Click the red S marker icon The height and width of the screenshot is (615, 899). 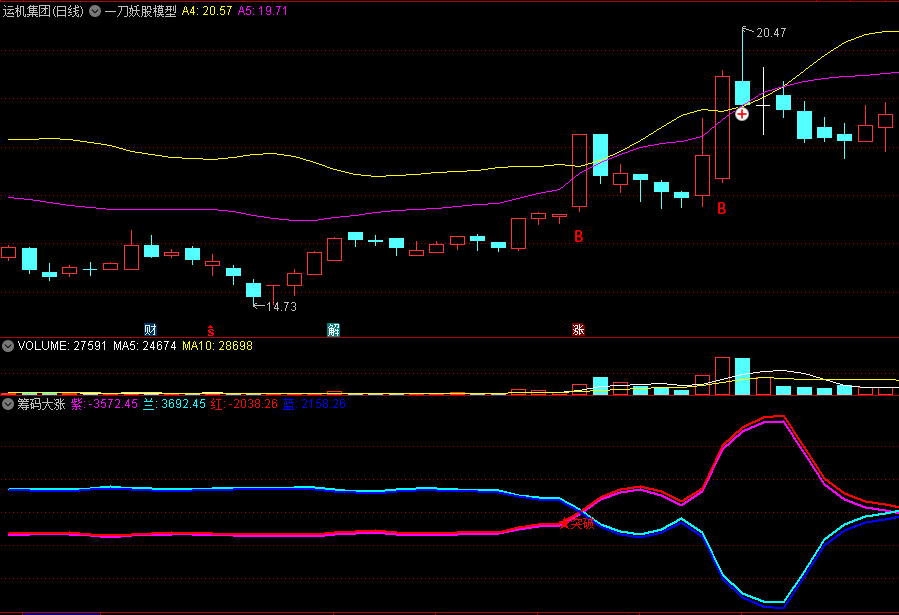210,331
